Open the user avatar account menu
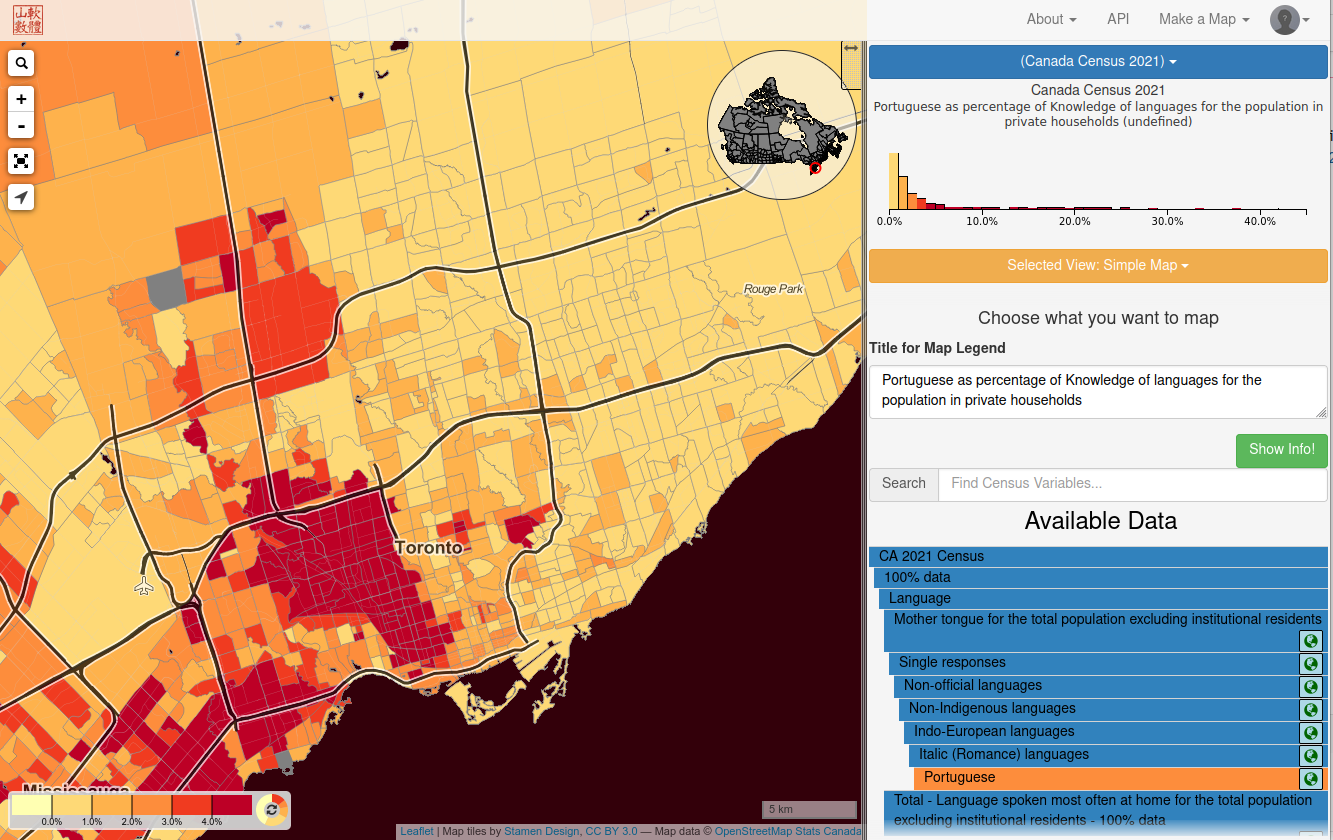 tap(1286, 19)
